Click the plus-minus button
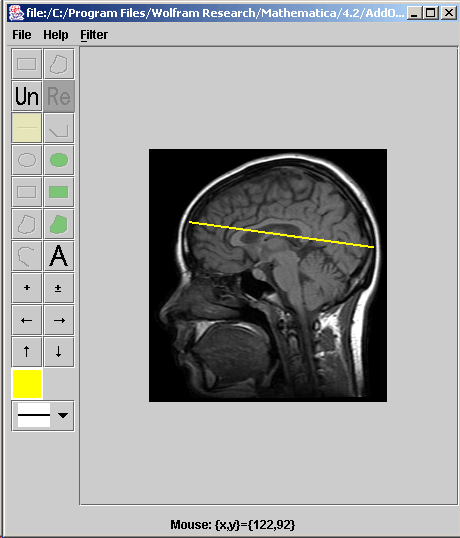The width and height of the screenshot is (460, 538). click(x=59, y=288)
